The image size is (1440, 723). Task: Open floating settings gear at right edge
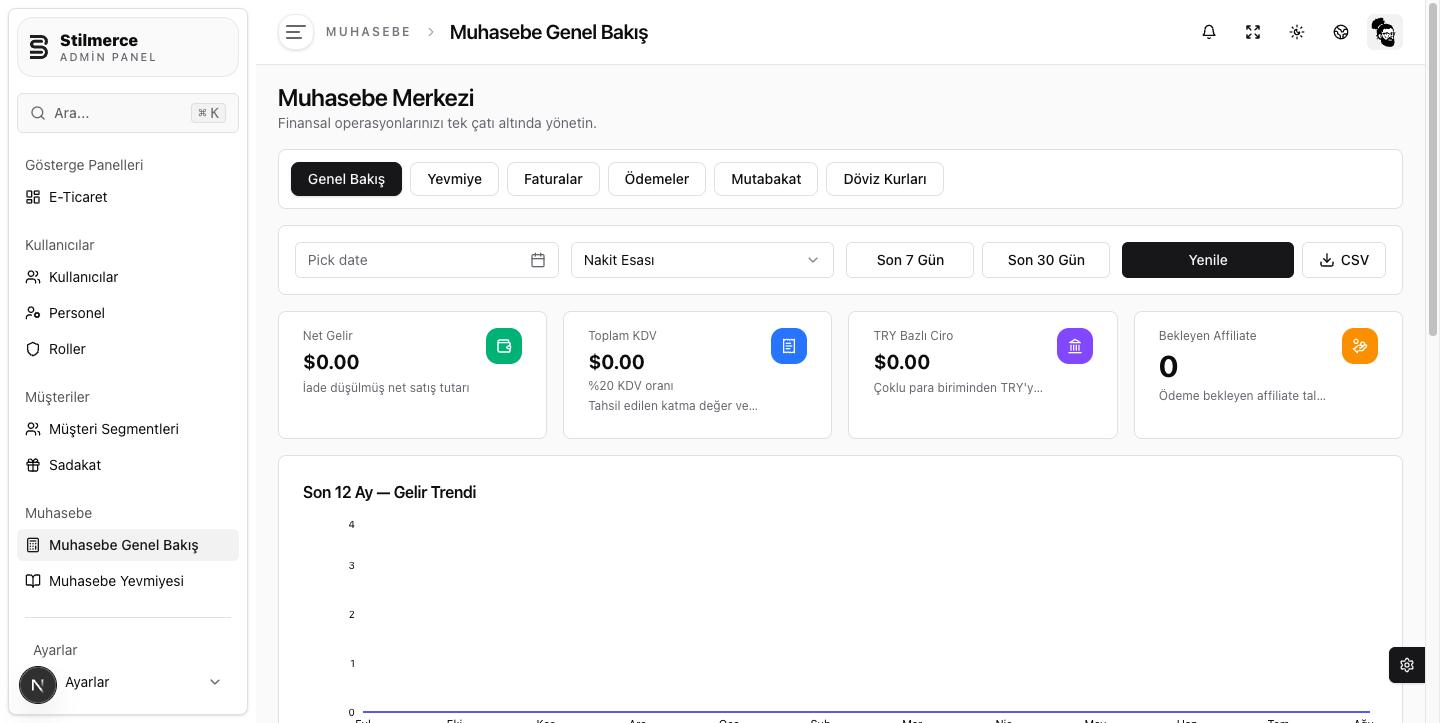point(1407,665)
